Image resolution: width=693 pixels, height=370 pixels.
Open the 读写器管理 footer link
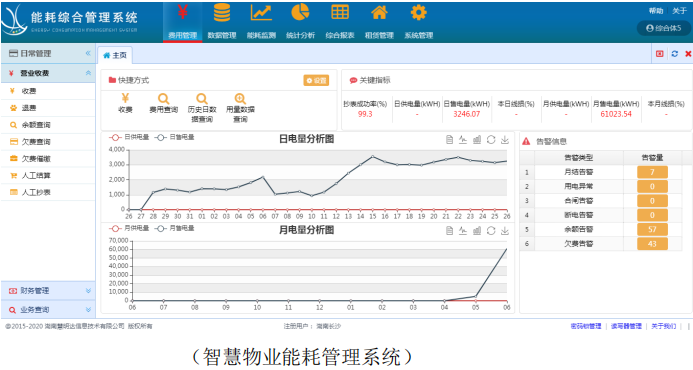point(626,326)
